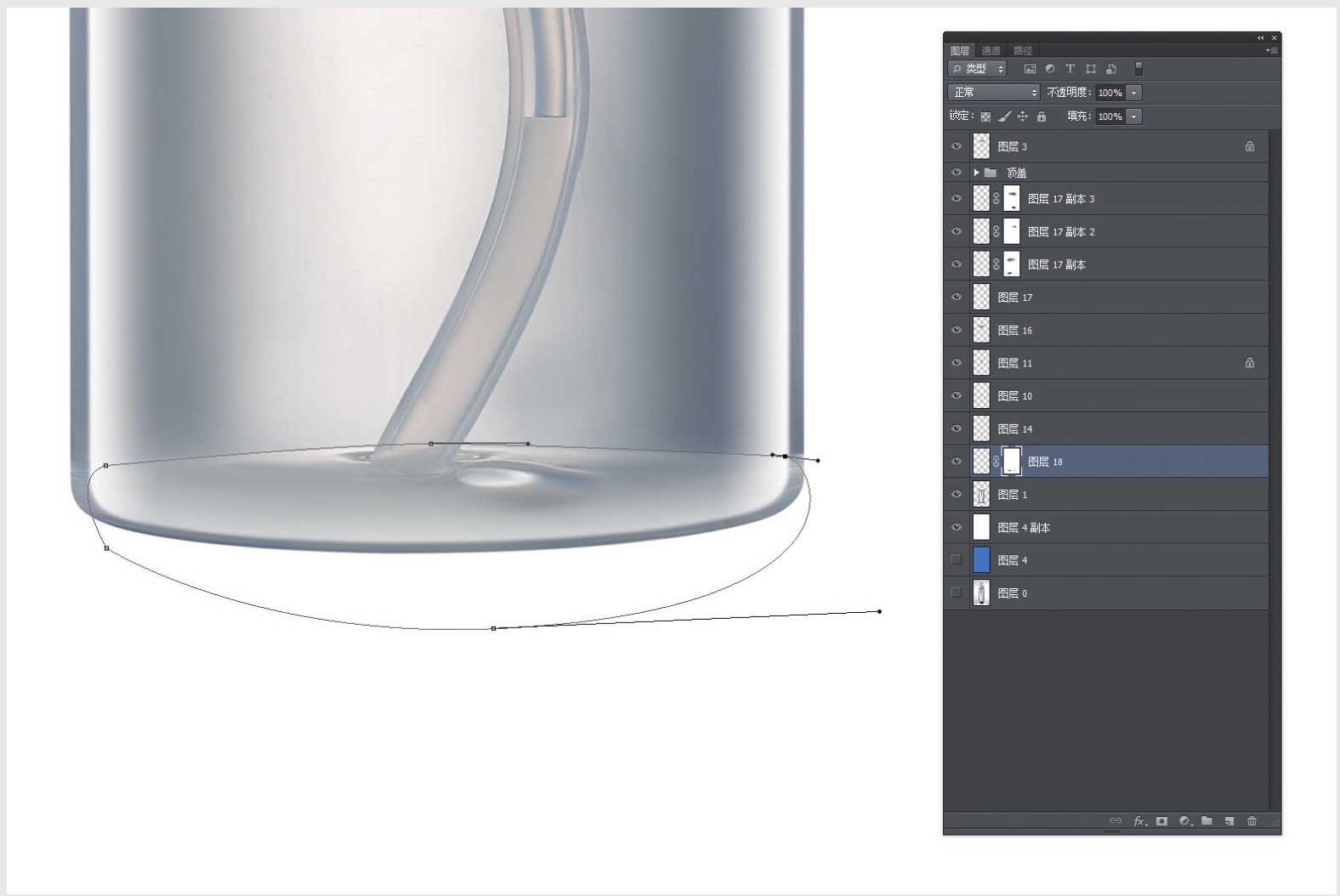Click the layer mask thumbnail of 图层 18
The height and width of the screenshot is (896, 1340).
(x=1011, y=462)
